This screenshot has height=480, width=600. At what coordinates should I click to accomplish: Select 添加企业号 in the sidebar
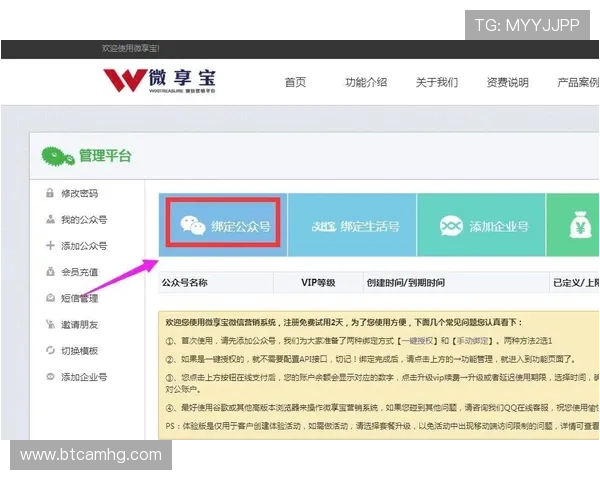84,377
